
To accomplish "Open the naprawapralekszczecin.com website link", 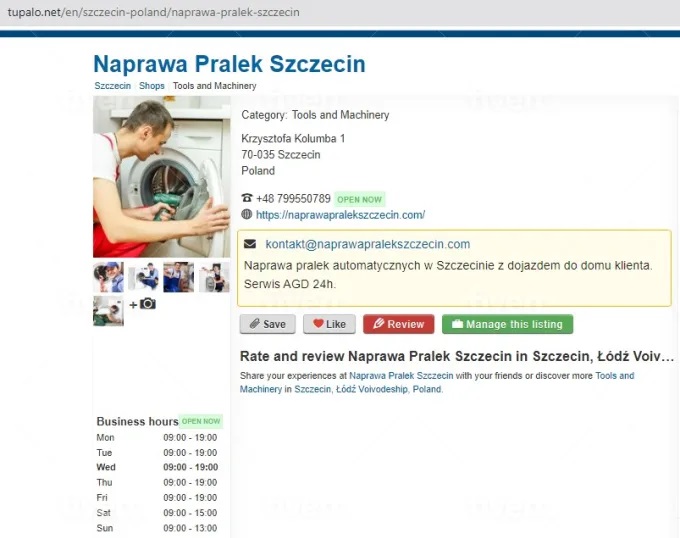I will [x=340, y=215].
